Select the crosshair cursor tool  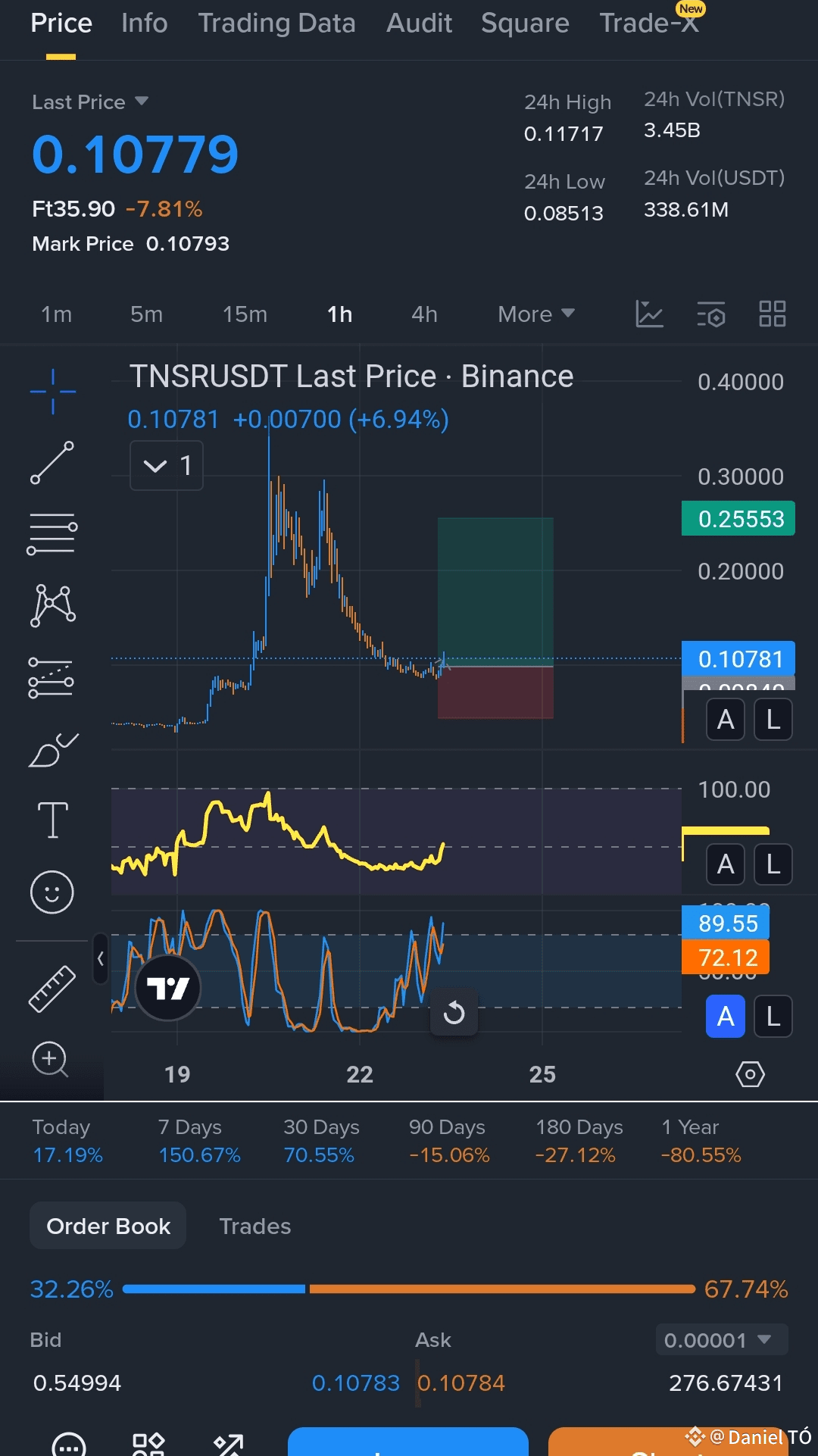(52, 391)
